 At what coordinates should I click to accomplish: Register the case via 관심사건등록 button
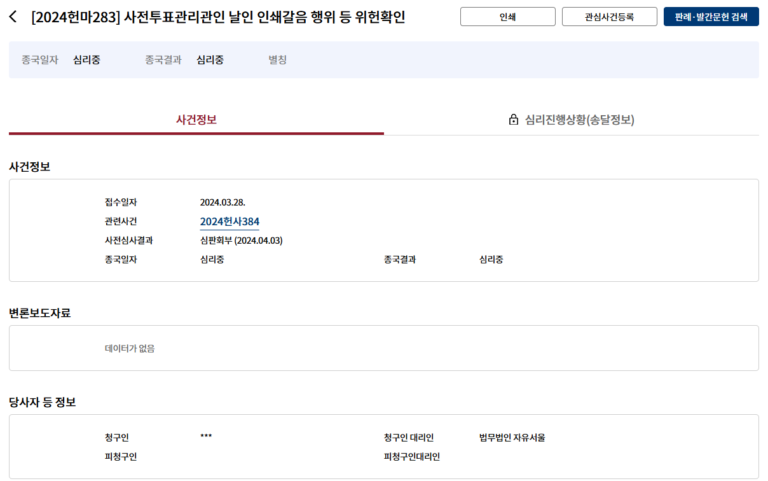tap(609, 17)
